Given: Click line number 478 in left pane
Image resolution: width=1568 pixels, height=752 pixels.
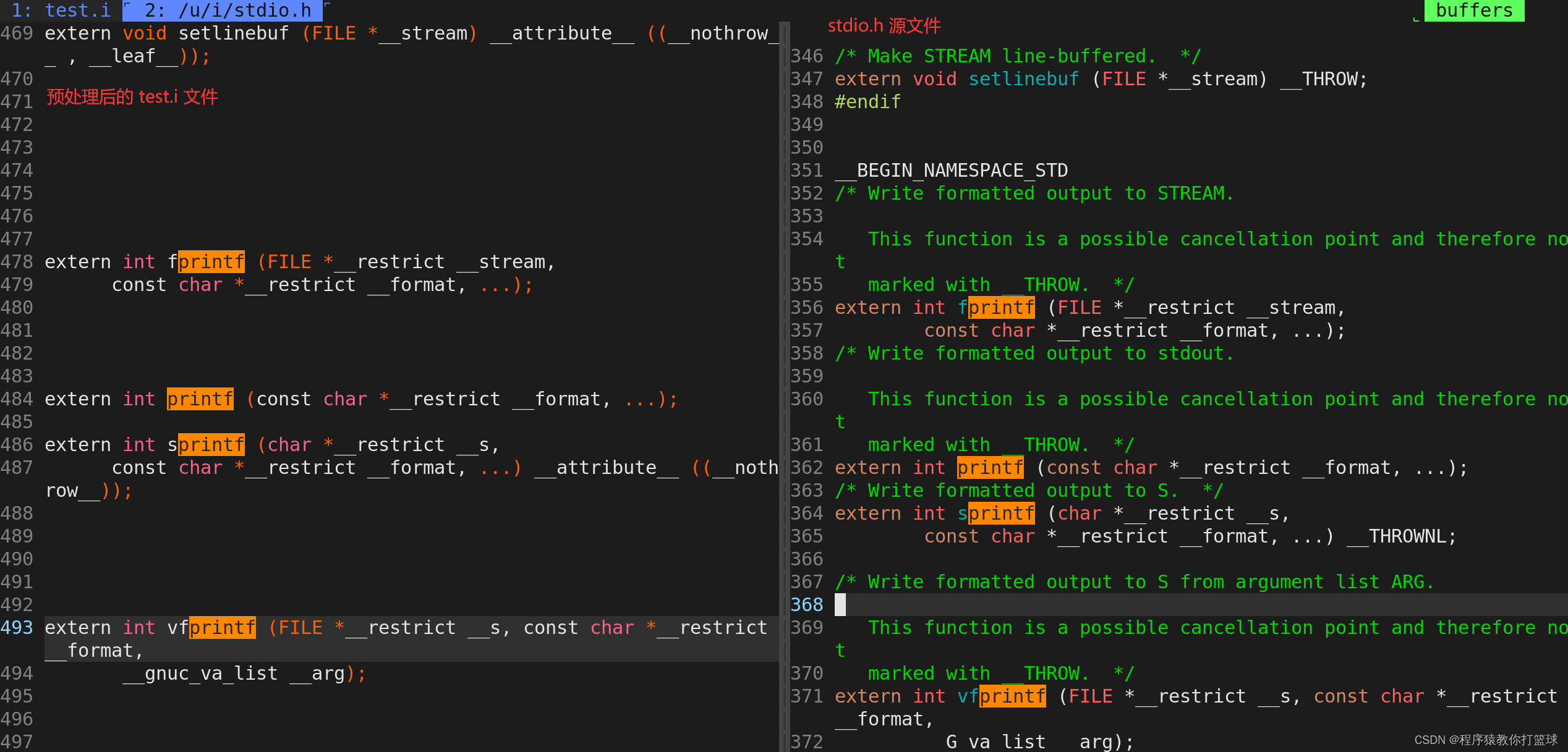Looking at the screenshot, I should tap(17, 262).
